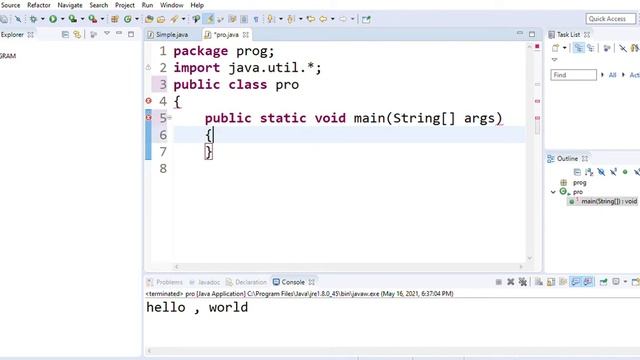Click the Back navigation arrow
The image size is (640, 360).
[x=323, y=19]
